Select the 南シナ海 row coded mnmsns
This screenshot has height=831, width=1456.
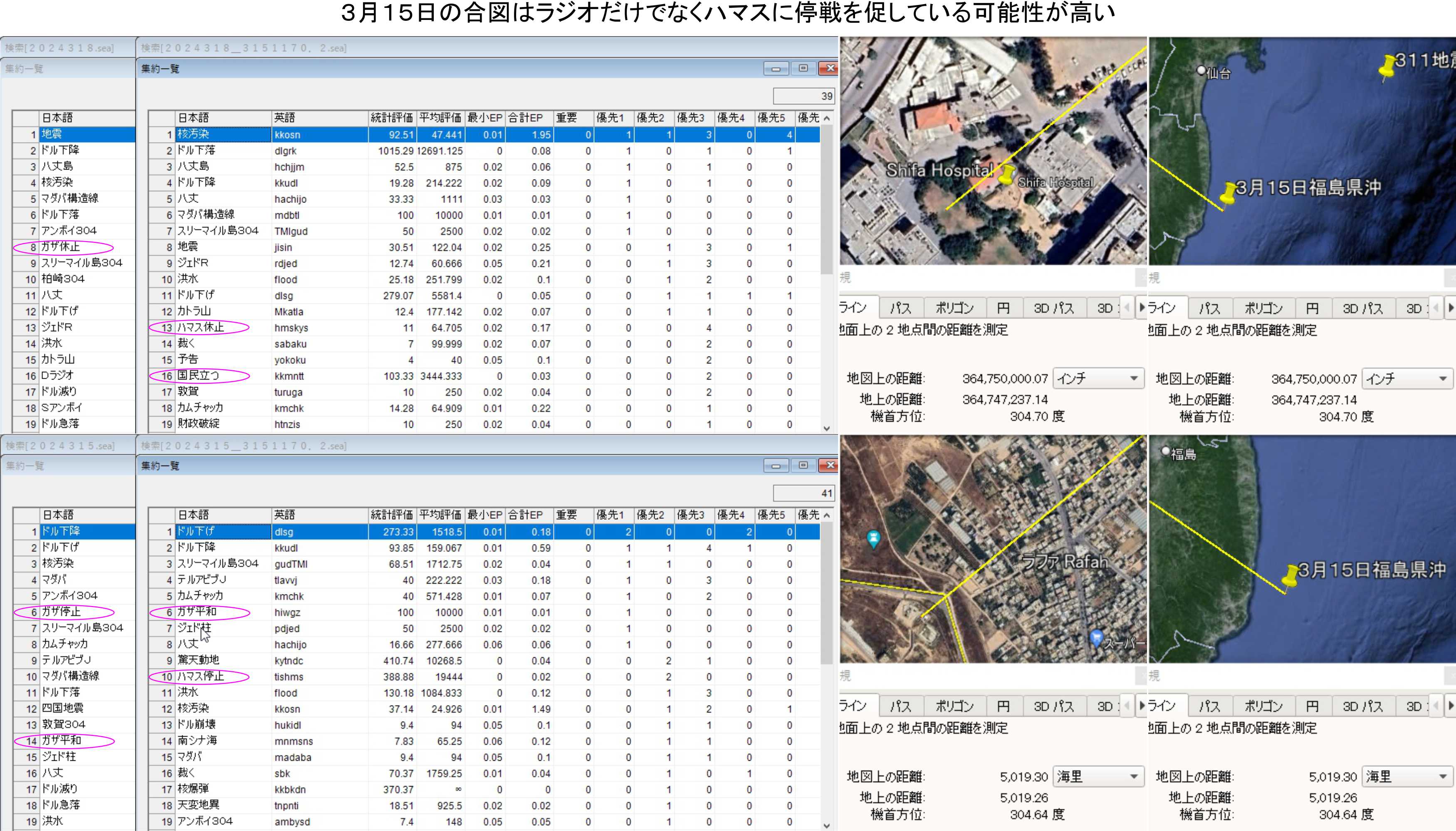click(484, 741)
